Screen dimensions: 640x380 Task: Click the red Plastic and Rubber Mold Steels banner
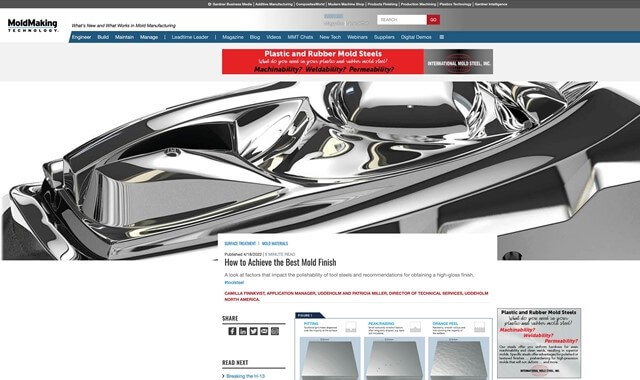323,62
